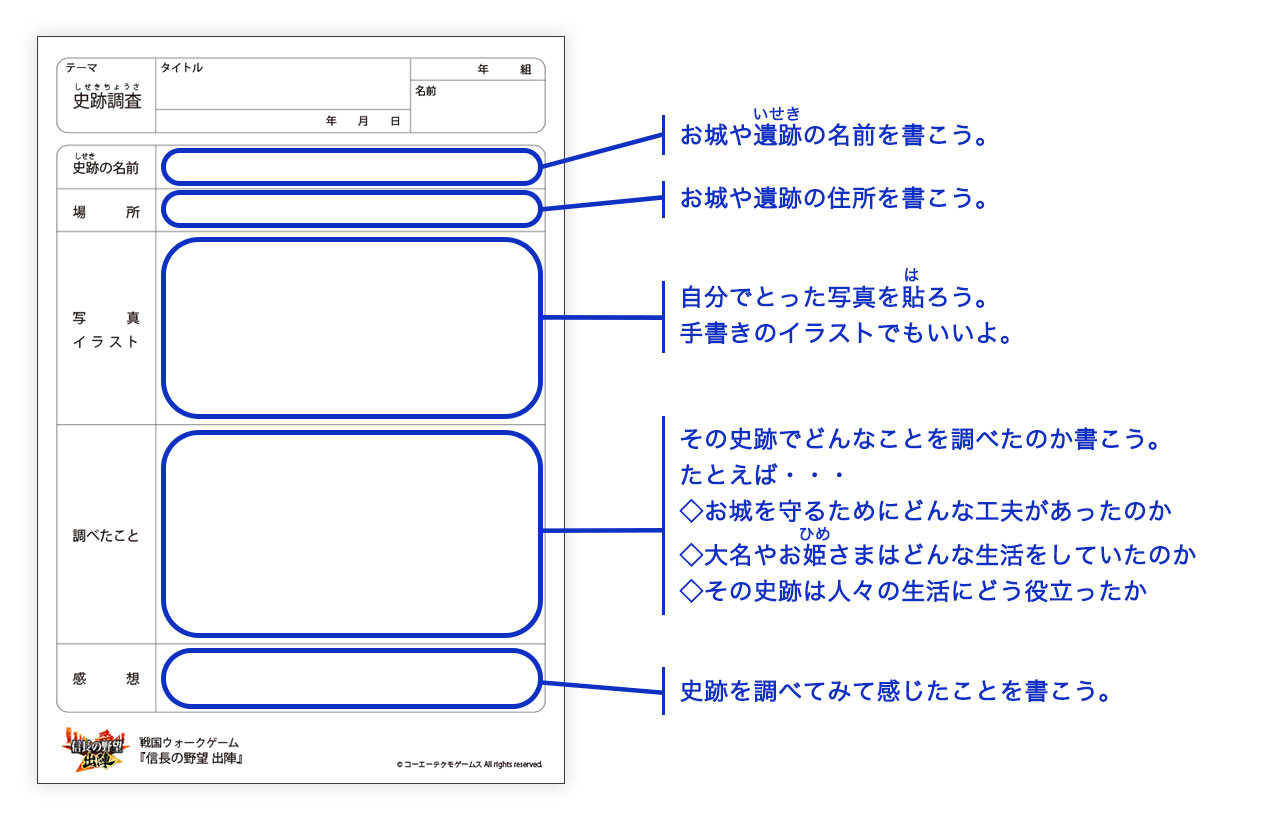
Task: Click the blank 写真 イラスト photo area
Action: [351, 327]
